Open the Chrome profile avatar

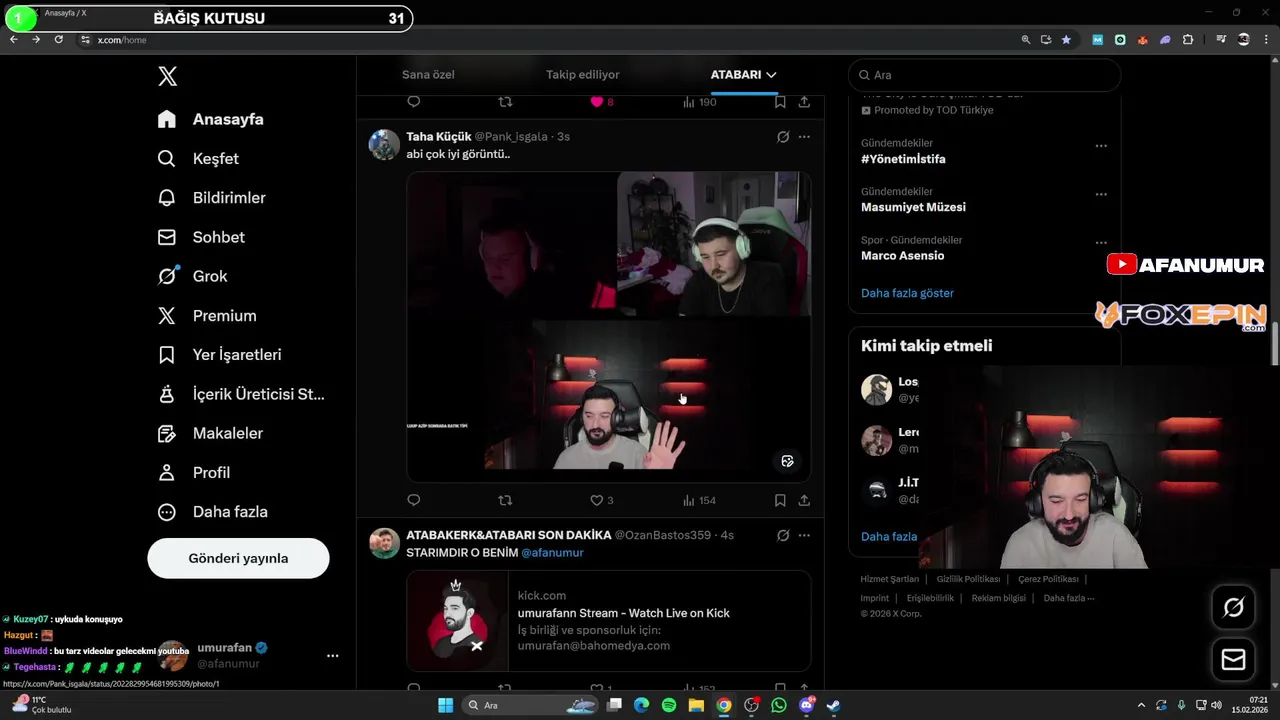coord(1243,40)
